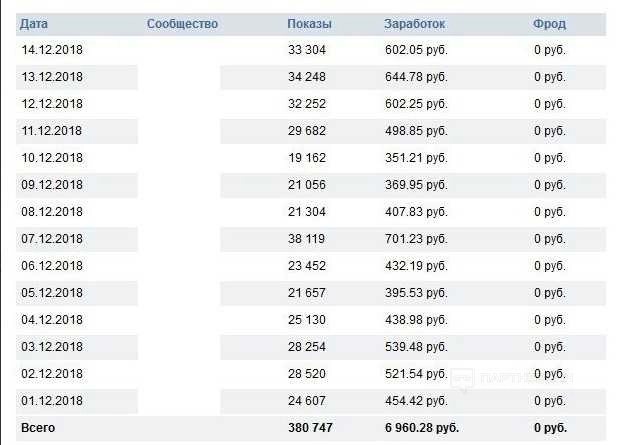Click the total earnings 6 960.28 руб.
This screenshot has width=624, height=445.
422,428
